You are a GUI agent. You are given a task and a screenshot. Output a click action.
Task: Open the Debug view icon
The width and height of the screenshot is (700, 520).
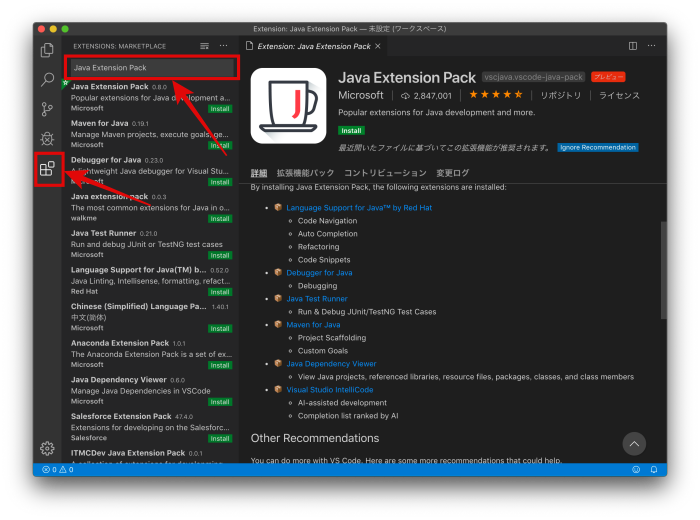(47, 139)
